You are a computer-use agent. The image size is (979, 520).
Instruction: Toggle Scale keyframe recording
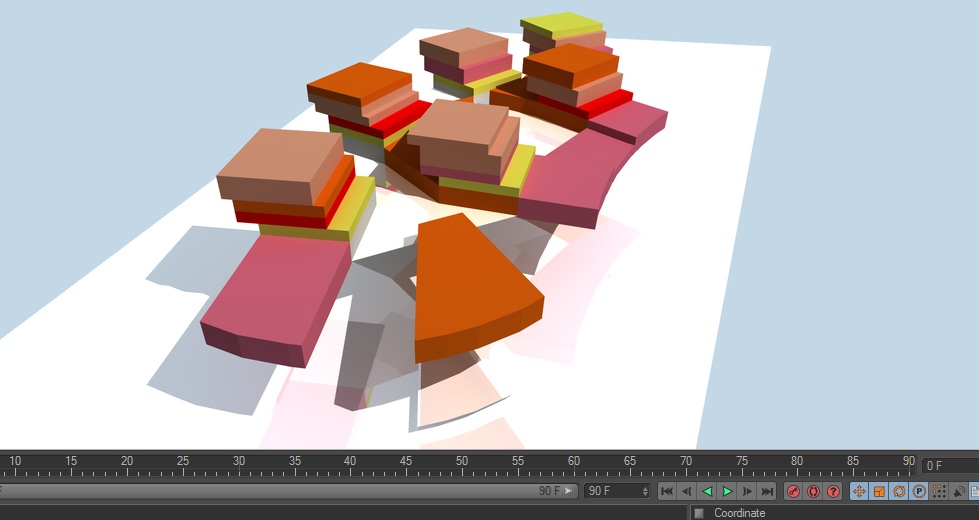click(879, 491)
